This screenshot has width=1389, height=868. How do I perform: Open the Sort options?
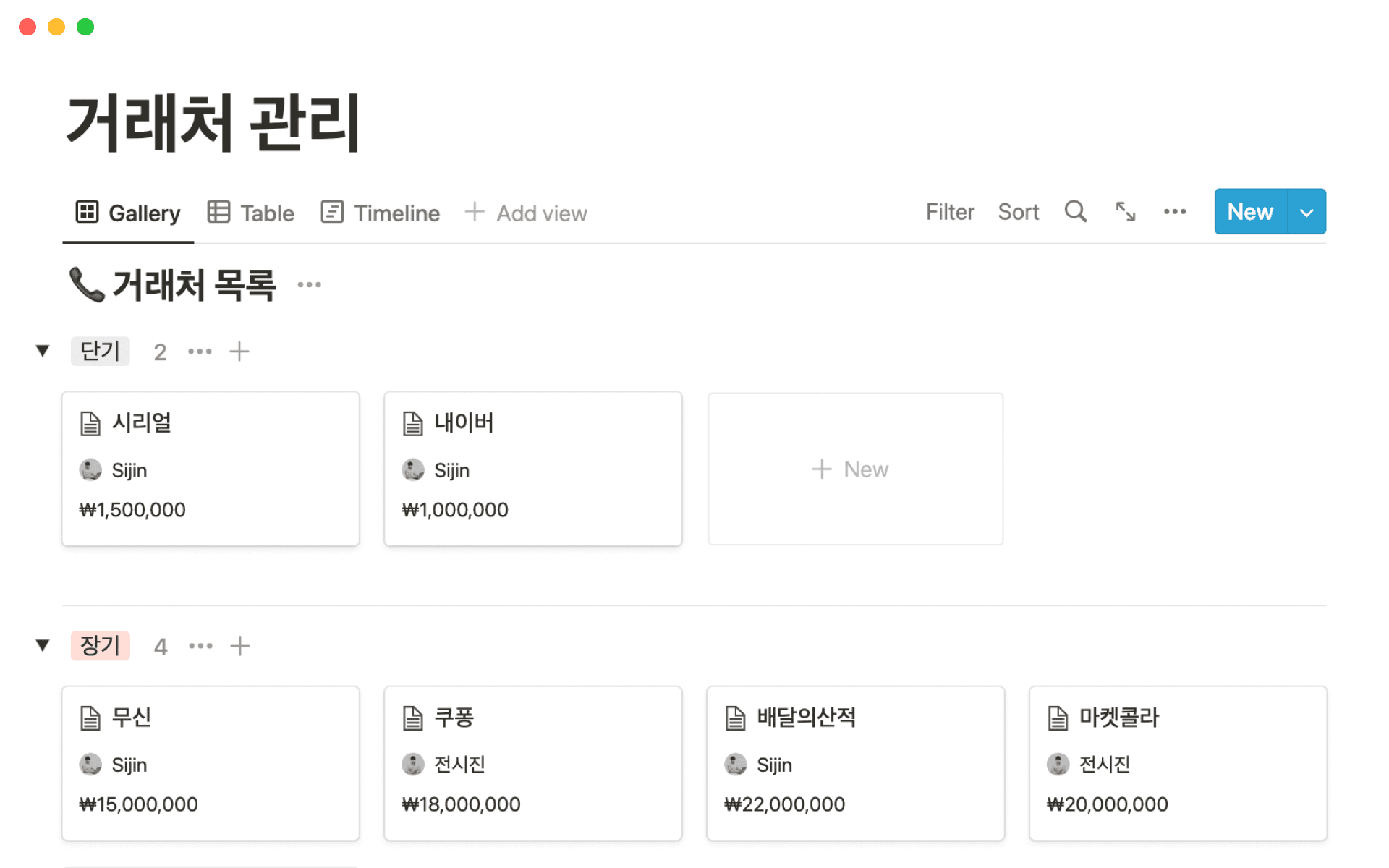1018,212
